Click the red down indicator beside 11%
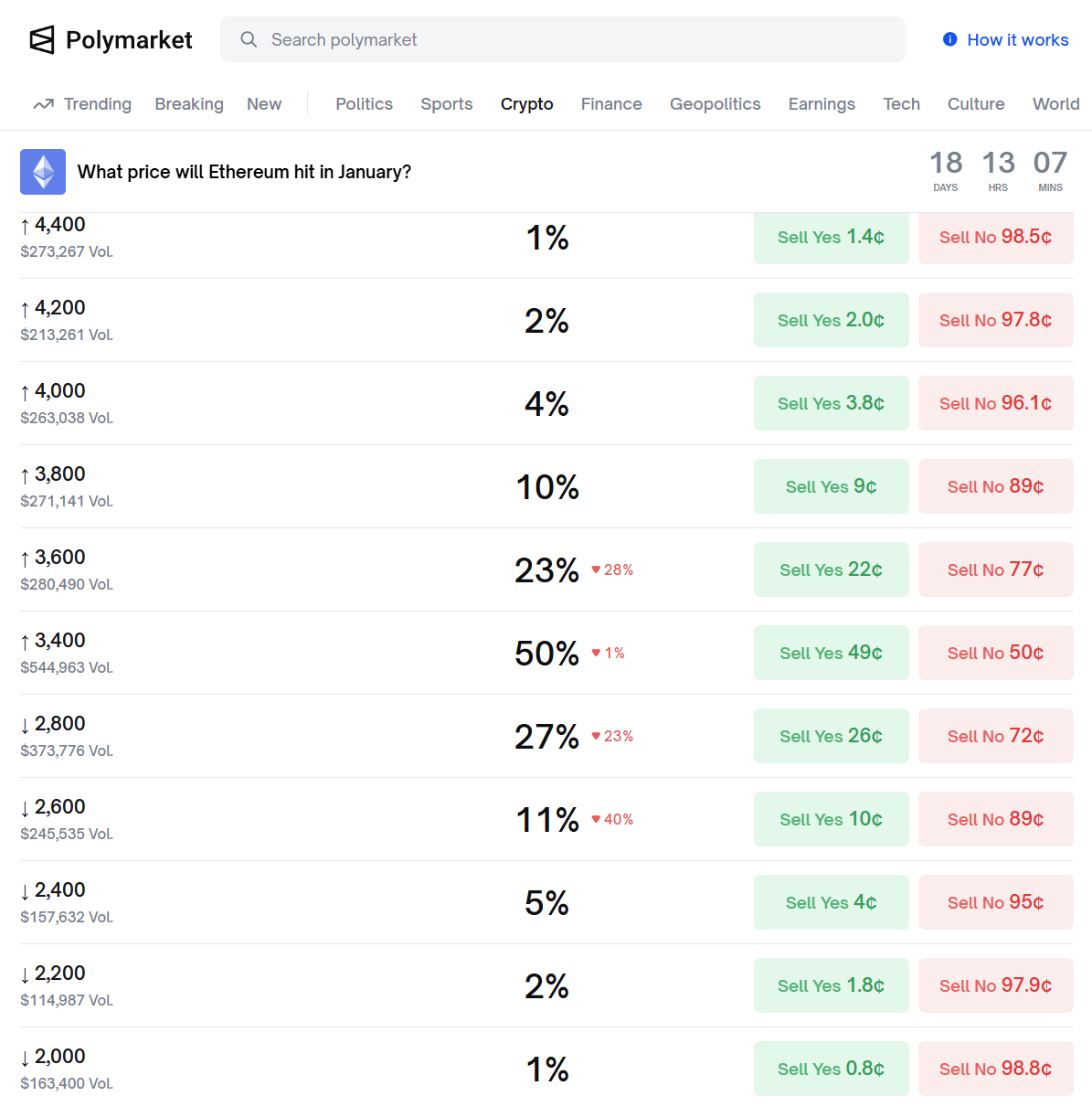 click(596, 819)
